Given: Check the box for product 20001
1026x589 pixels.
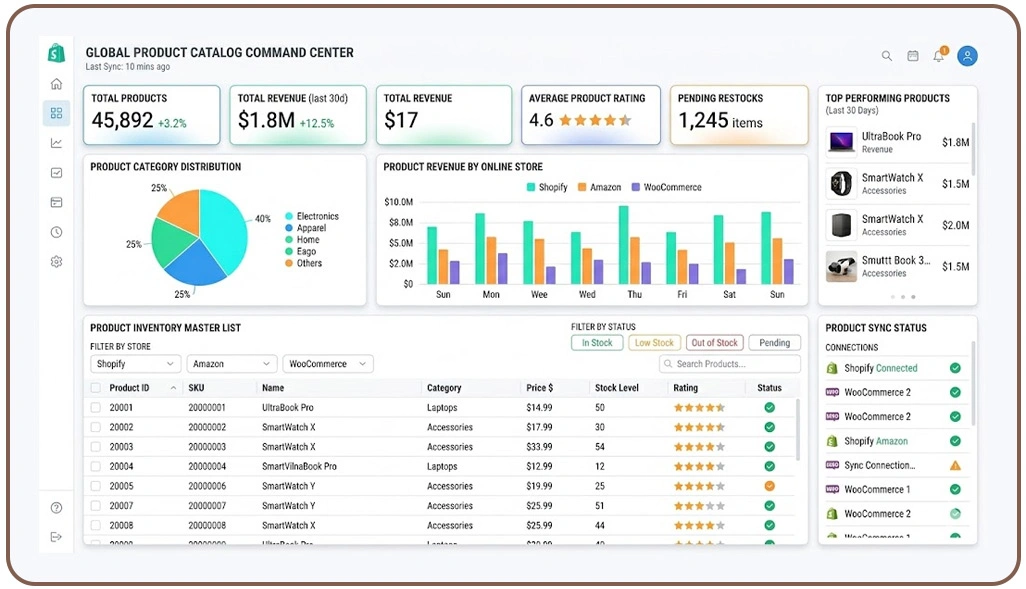Looking at the screenshot, I should (x=96, y=408).
